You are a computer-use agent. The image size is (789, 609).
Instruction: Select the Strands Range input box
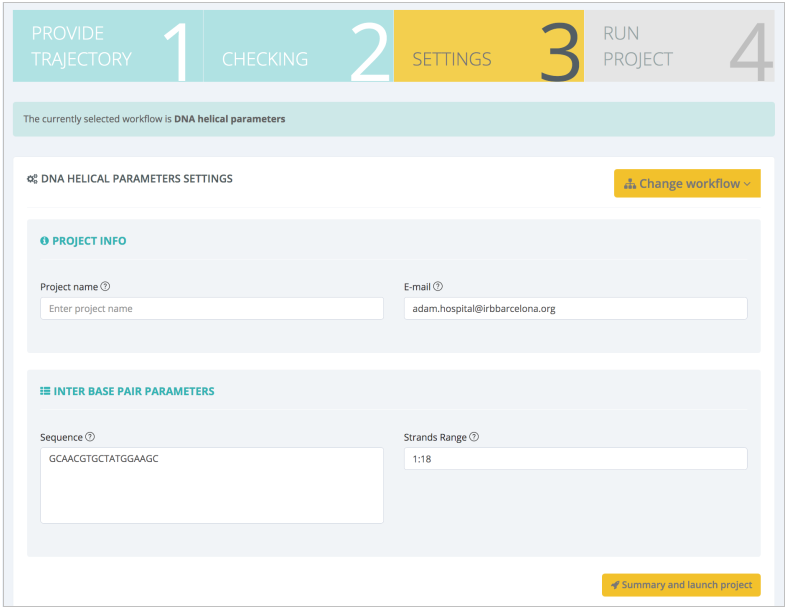click(575, 459)
